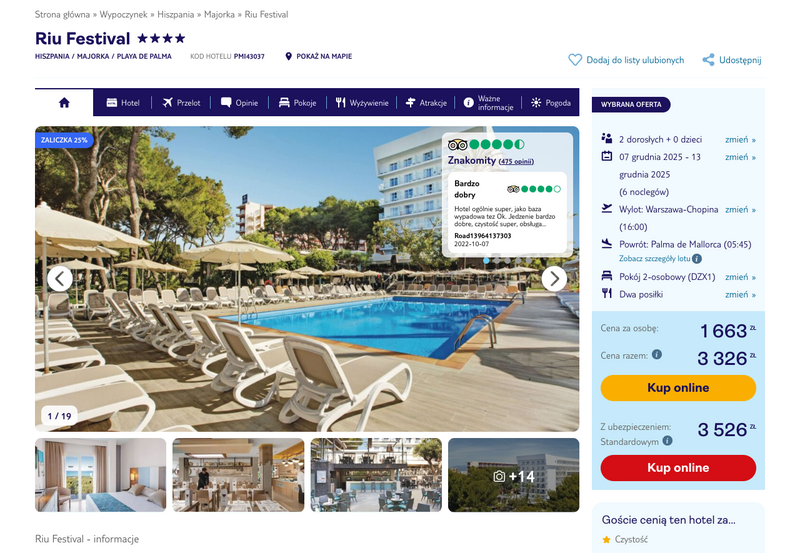800x553 pixels.
Task: Show previous photo with left arrow
Action: point(60,279)
